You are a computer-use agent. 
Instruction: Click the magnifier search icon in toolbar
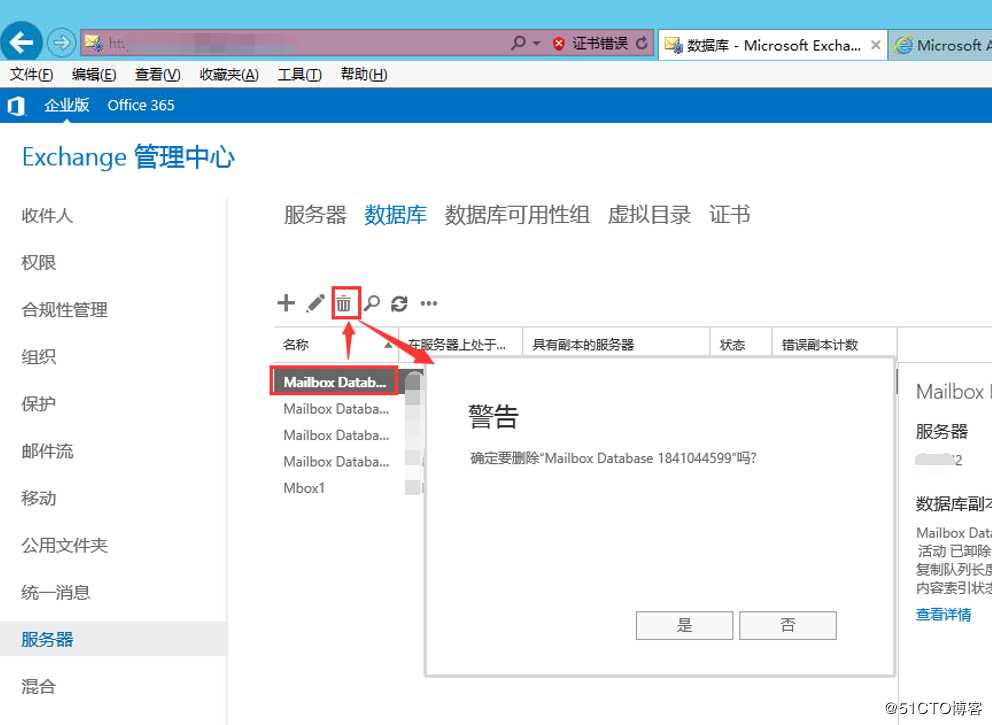(372, 304)
